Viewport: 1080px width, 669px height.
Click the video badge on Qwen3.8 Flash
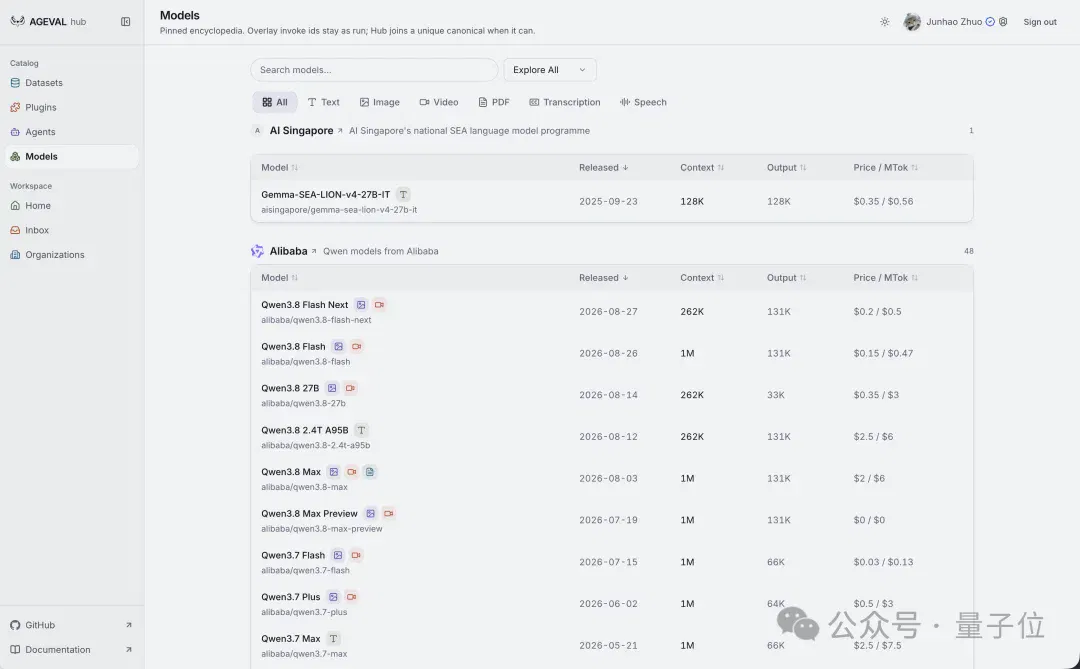point(356,347)
